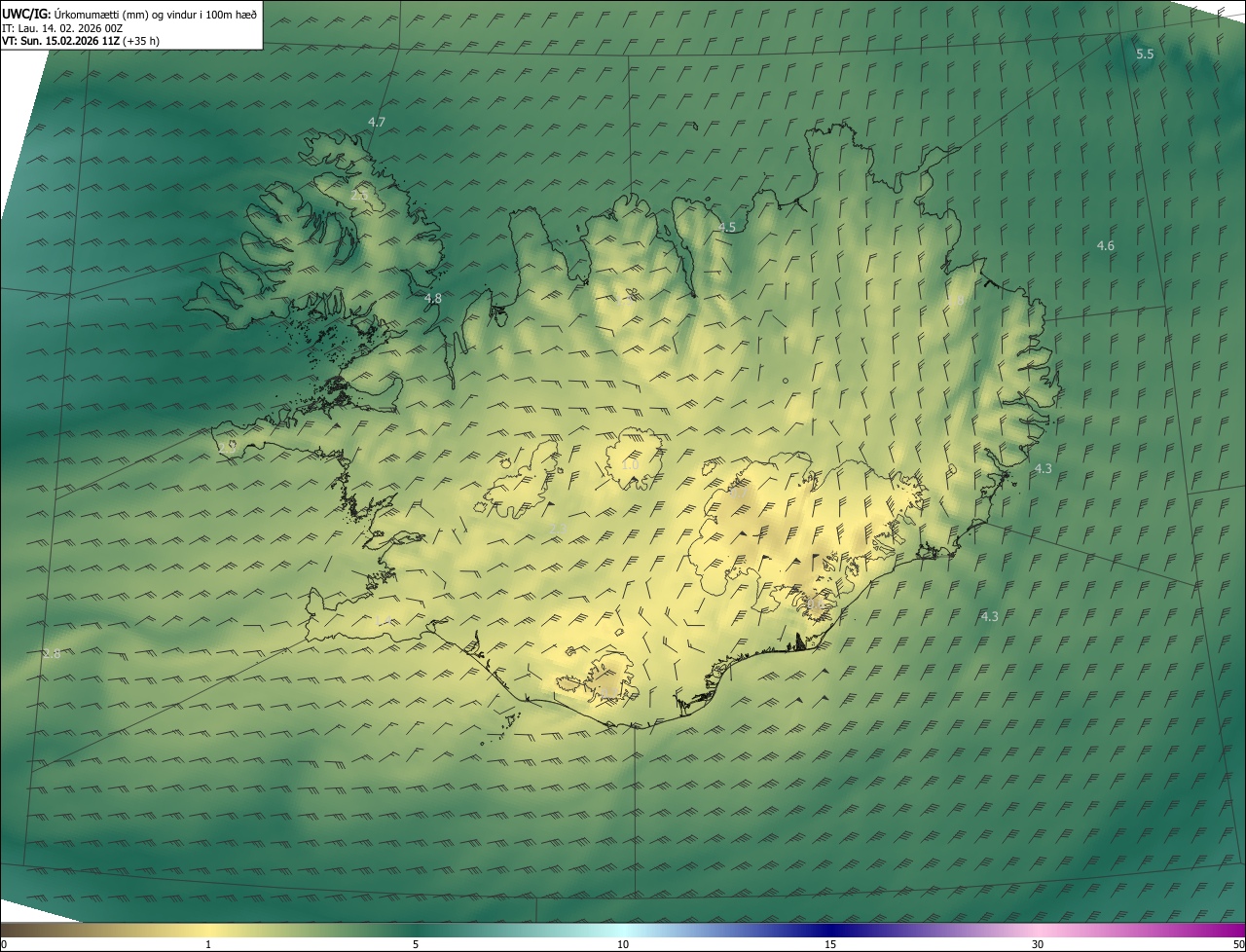This screenshot has height=952, width=1246.
Task: Select the 4.7 value label north of Westfjords
Action: coord(377,122)
